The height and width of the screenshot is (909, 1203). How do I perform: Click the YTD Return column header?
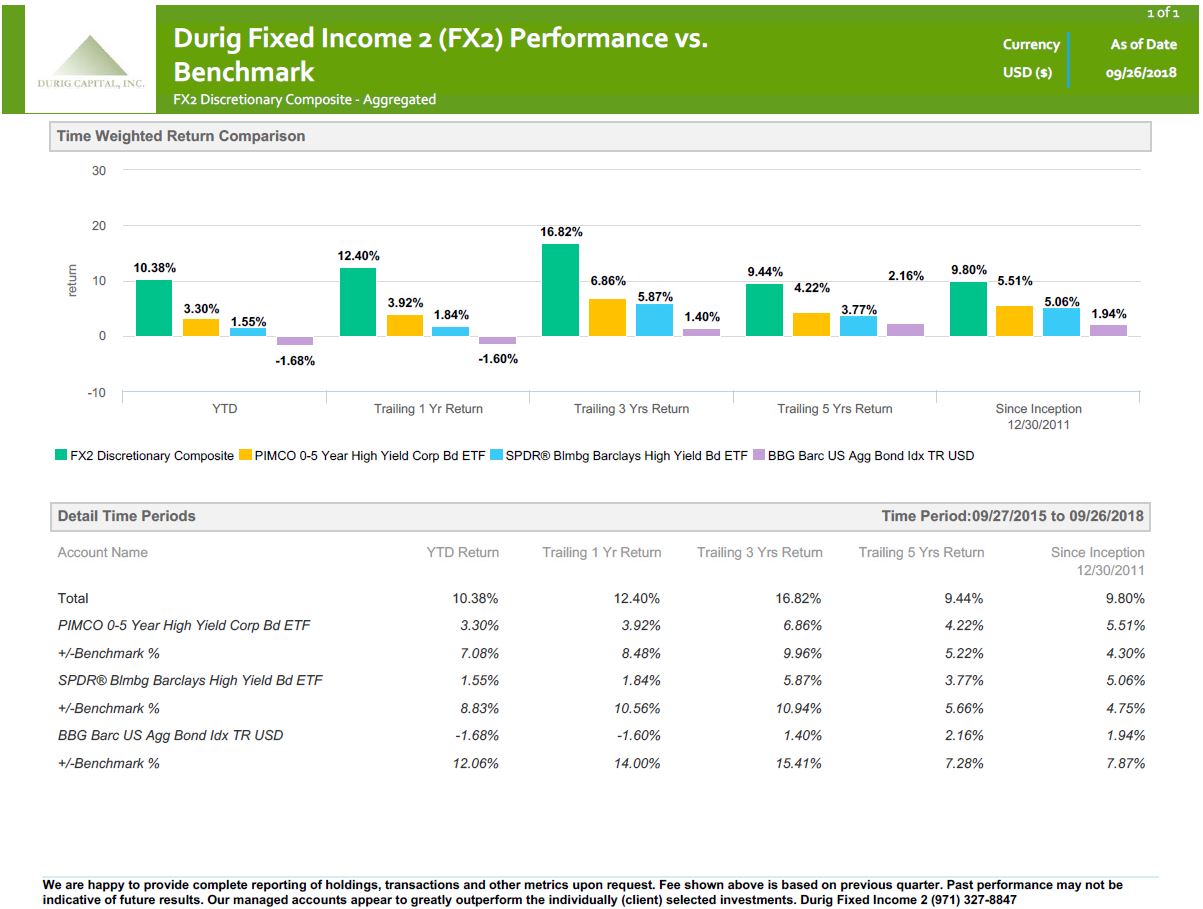coord(463,553)
